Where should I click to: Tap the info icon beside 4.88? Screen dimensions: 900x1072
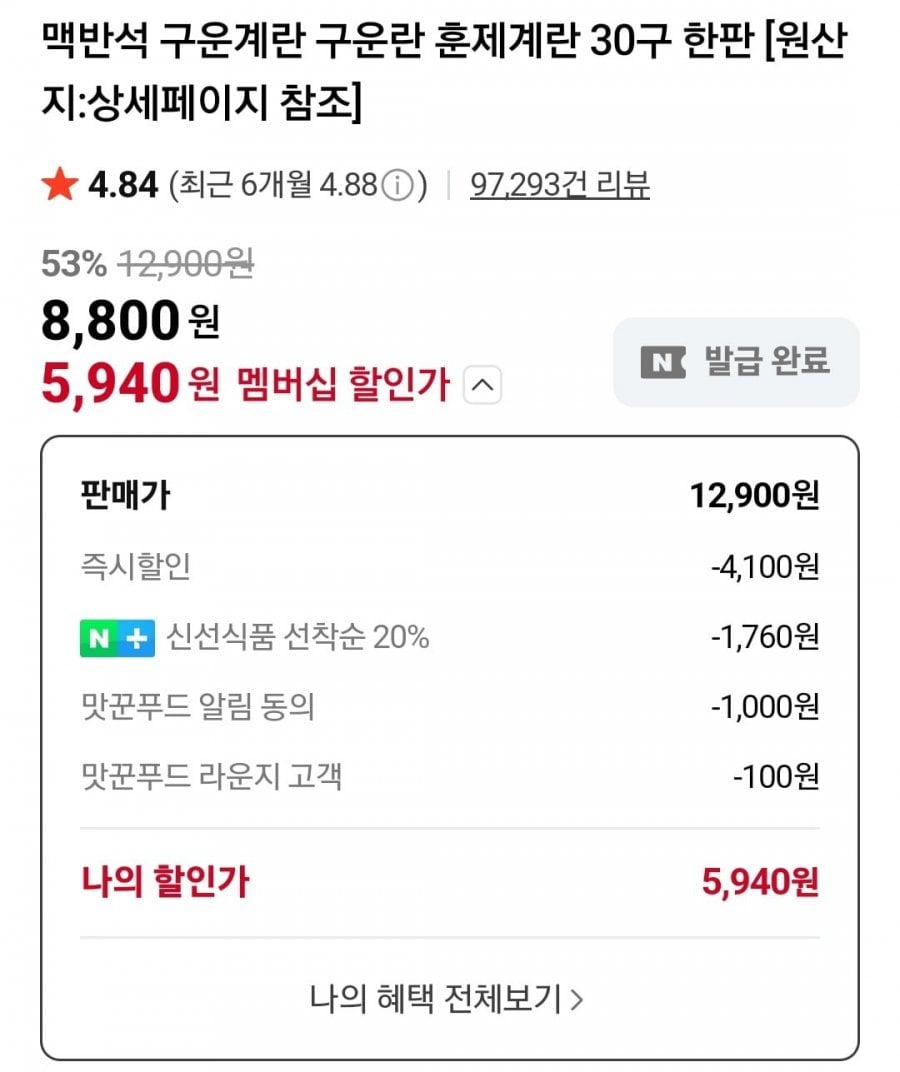[x=398, y=186]
